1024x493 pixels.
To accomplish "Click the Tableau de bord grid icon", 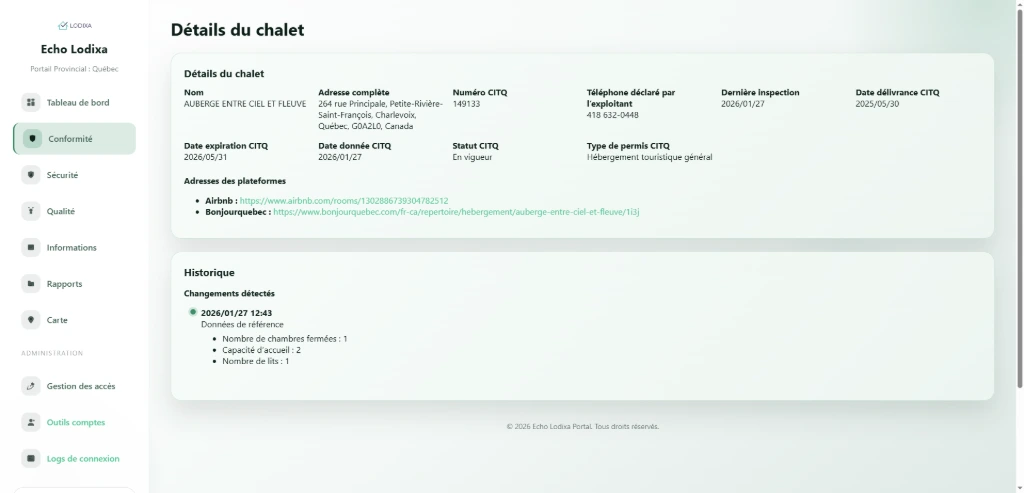I will coord(30,103).
